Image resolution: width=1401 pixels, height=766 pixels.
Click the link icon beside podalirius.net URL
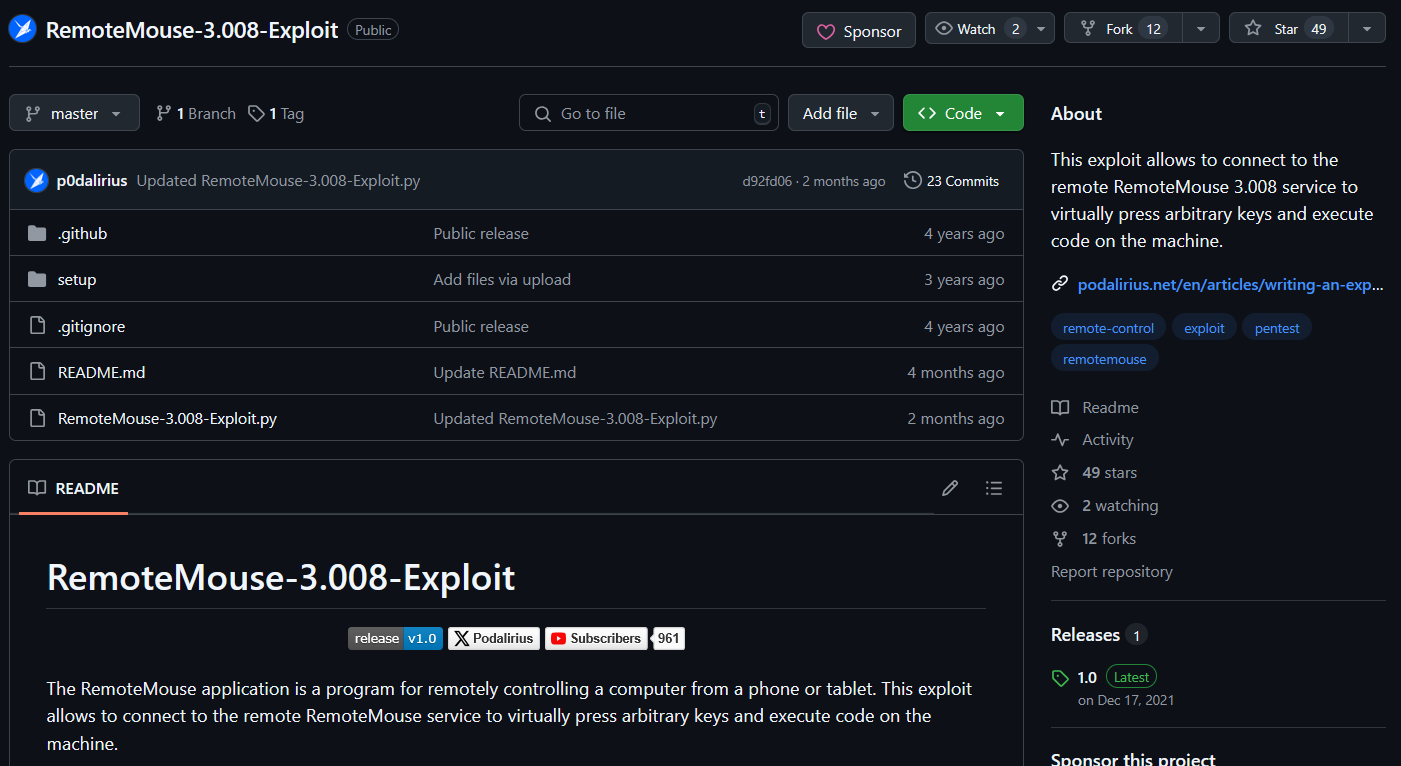(1060, 284)
